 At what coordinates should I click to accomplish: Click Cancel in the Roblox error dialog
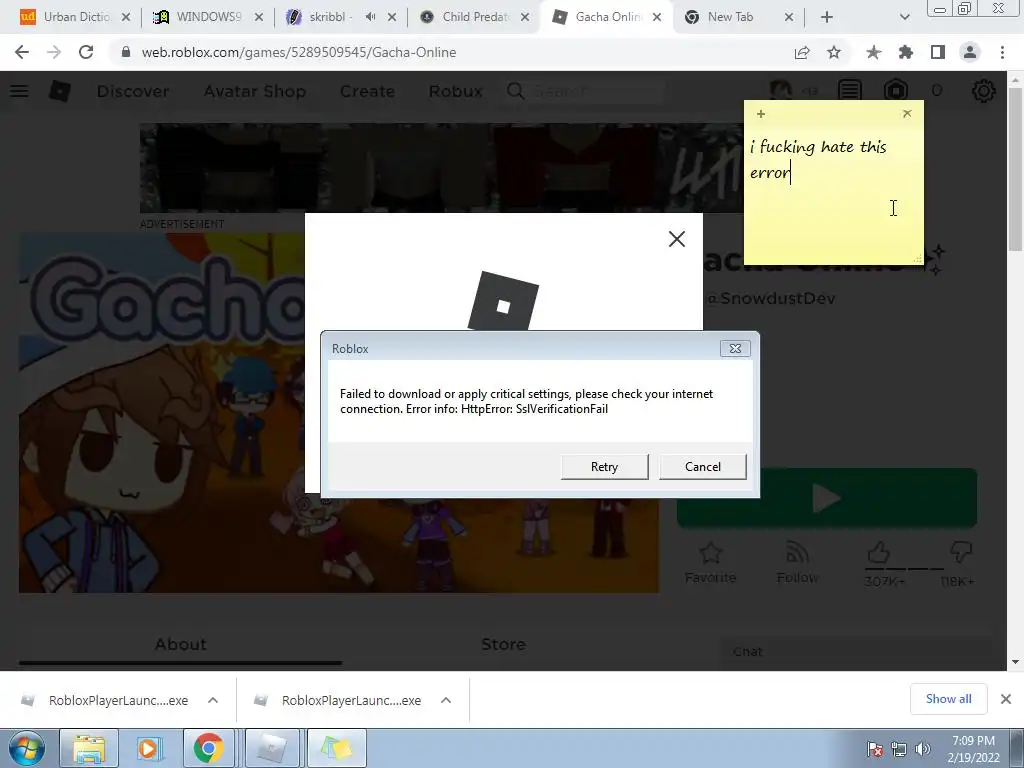[x=703, y=466]
